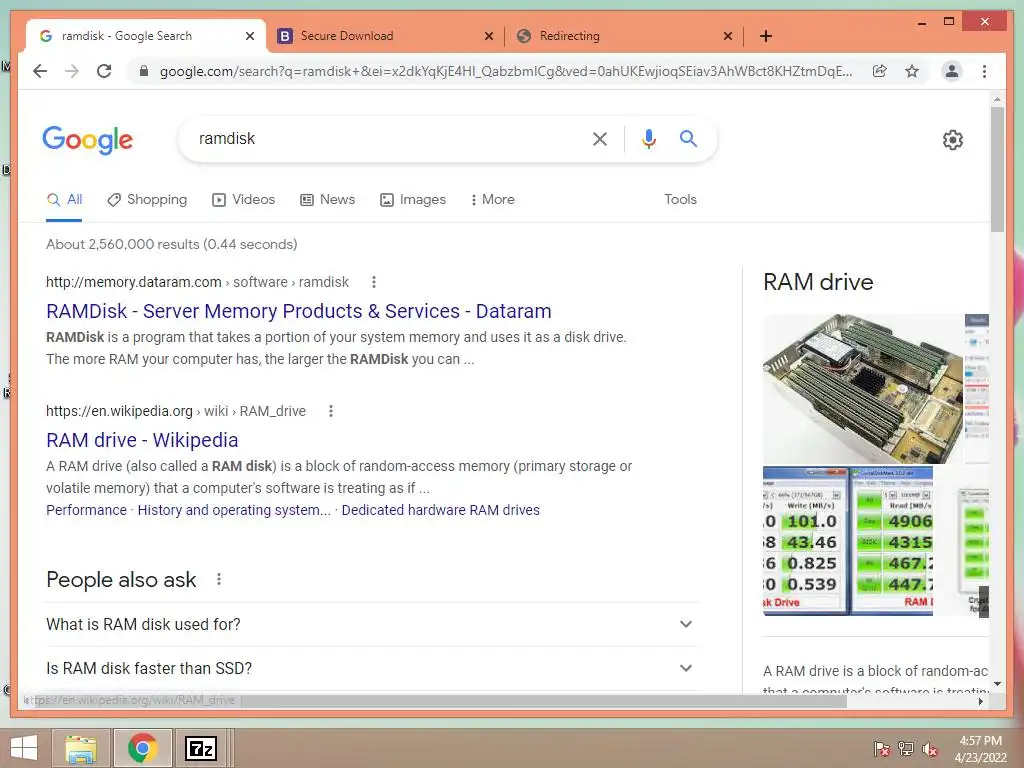This screenshot has width=1024, height=768.
Task: Open the Windows Start menu
Action: 24,748
